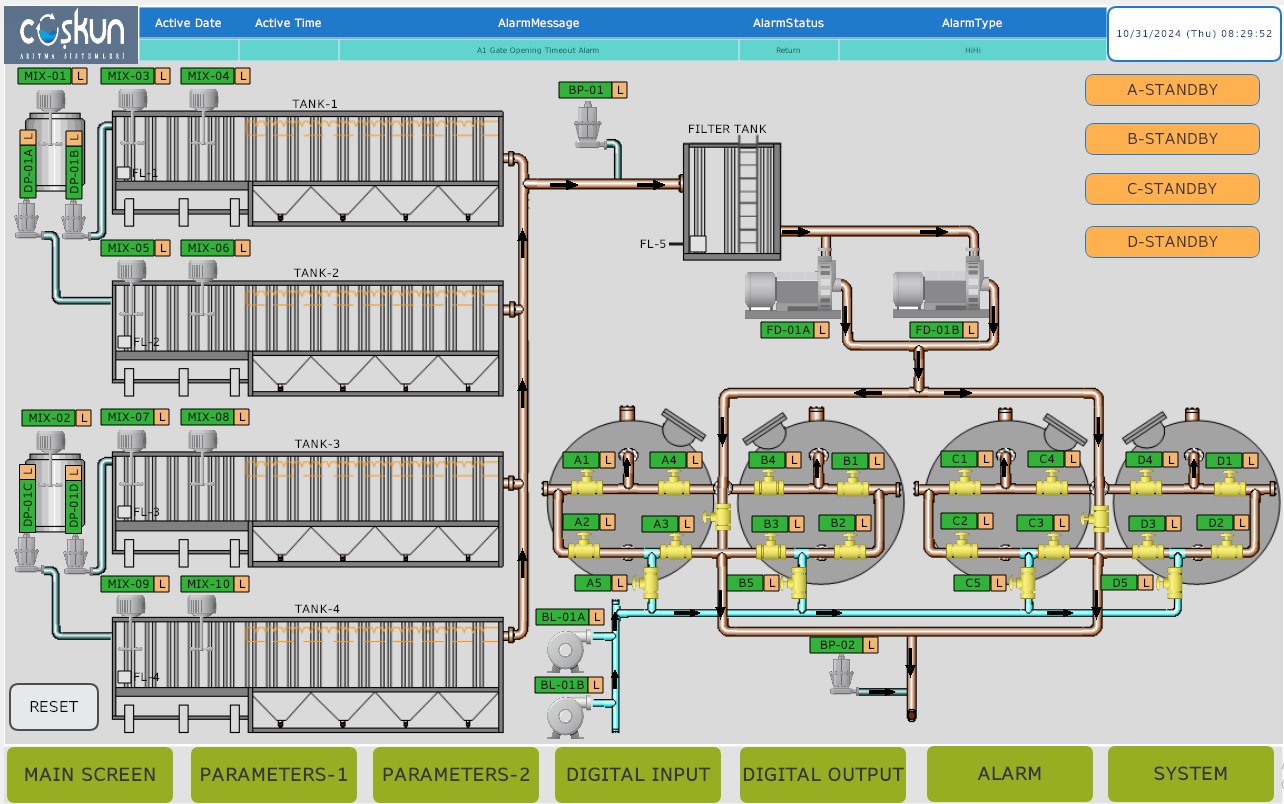
Task: Click the D-STANDBY status button
Action: pyautogui.click(x=1172, y=242)
